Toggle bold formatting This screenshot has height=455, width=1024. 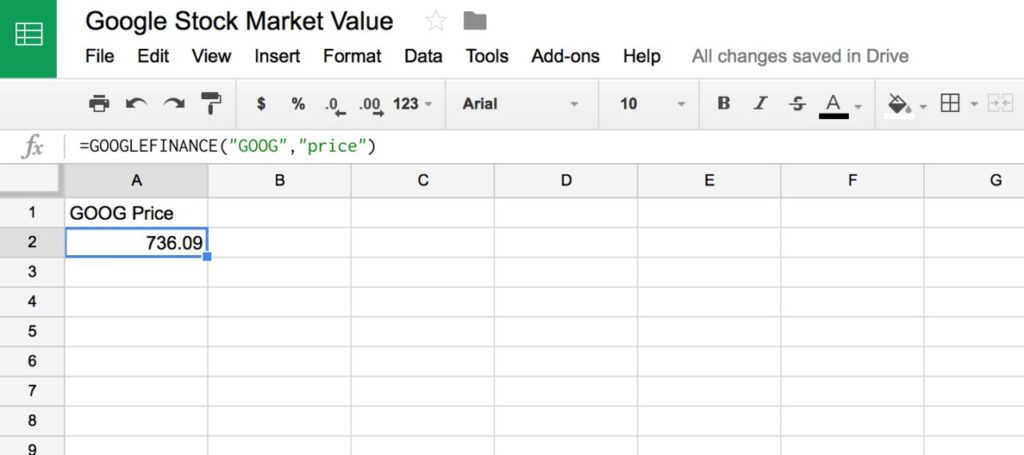click(724, 103)
